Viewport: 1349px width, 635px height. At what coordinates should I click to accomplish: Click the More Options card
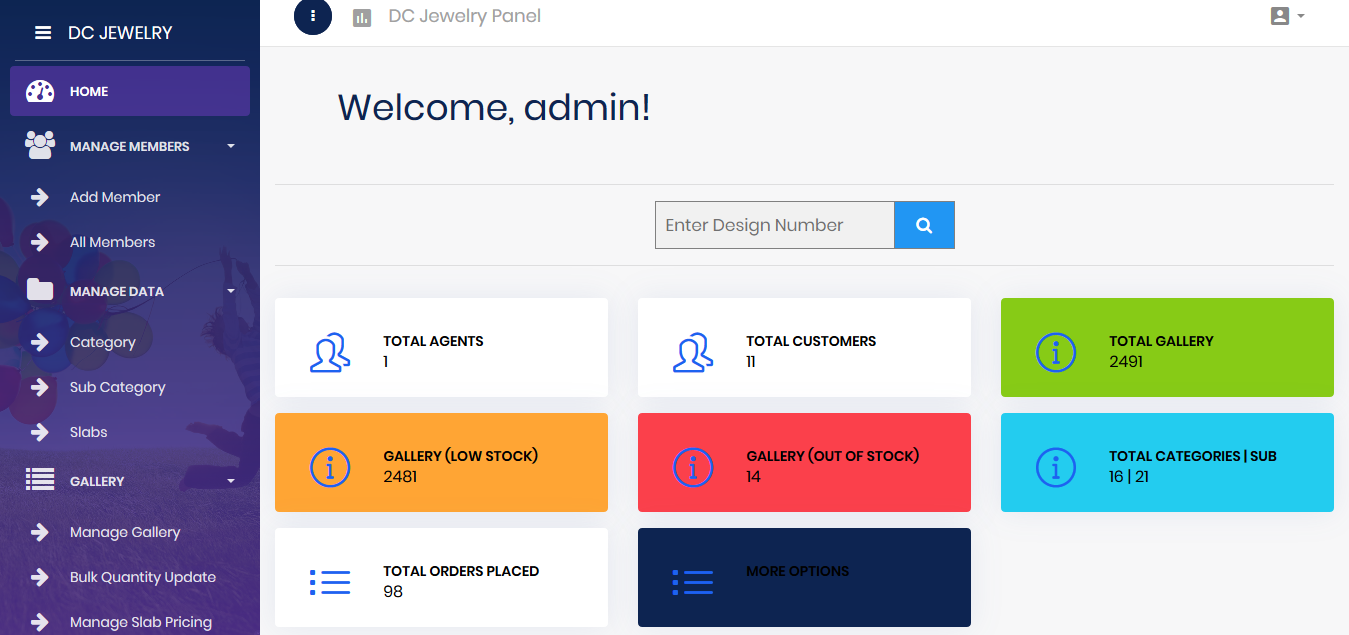click(x=804, y=577)
